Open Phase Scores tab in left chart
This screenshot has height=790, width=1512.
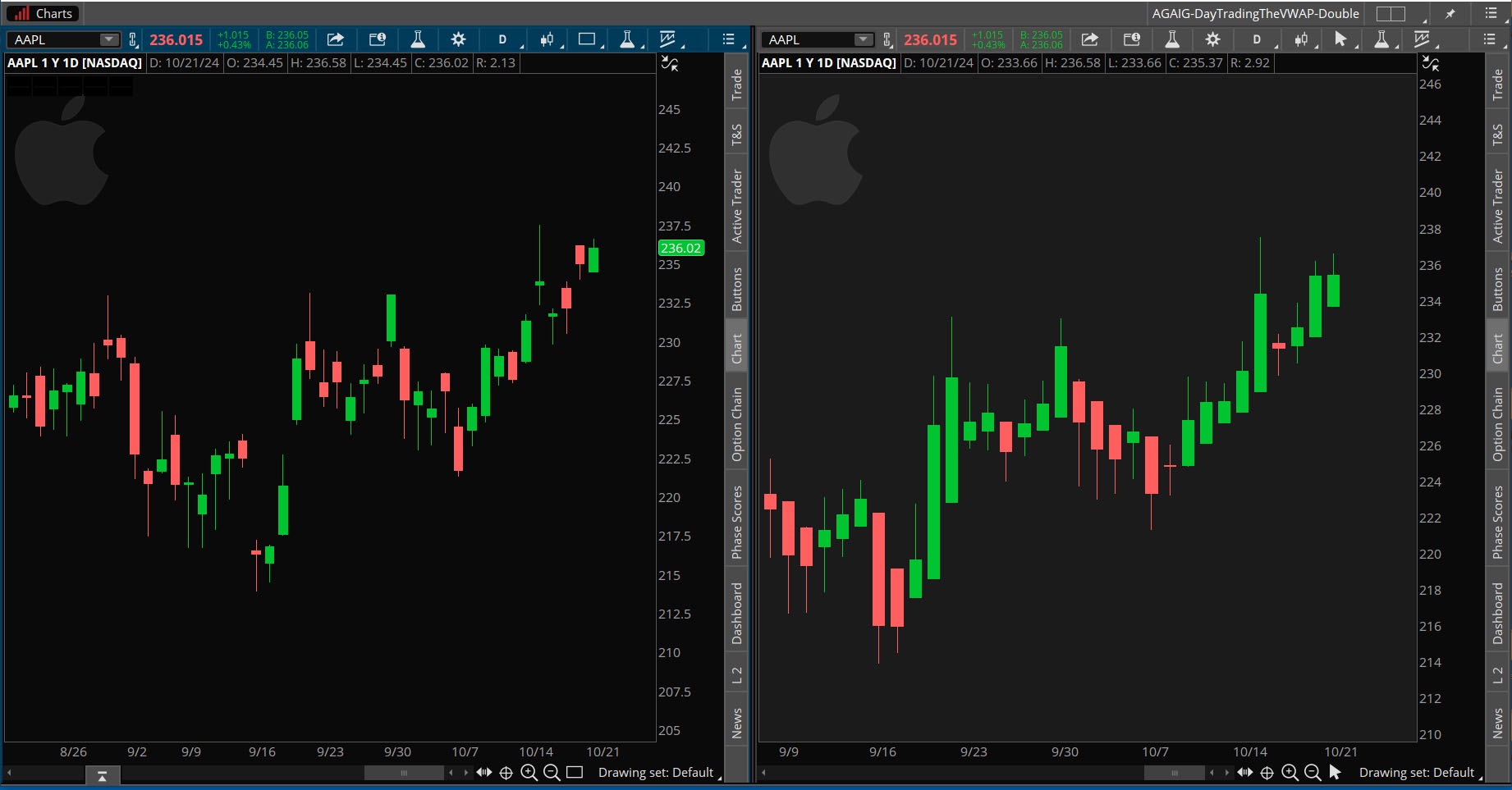pyautogui.click(x=736, y=523)
